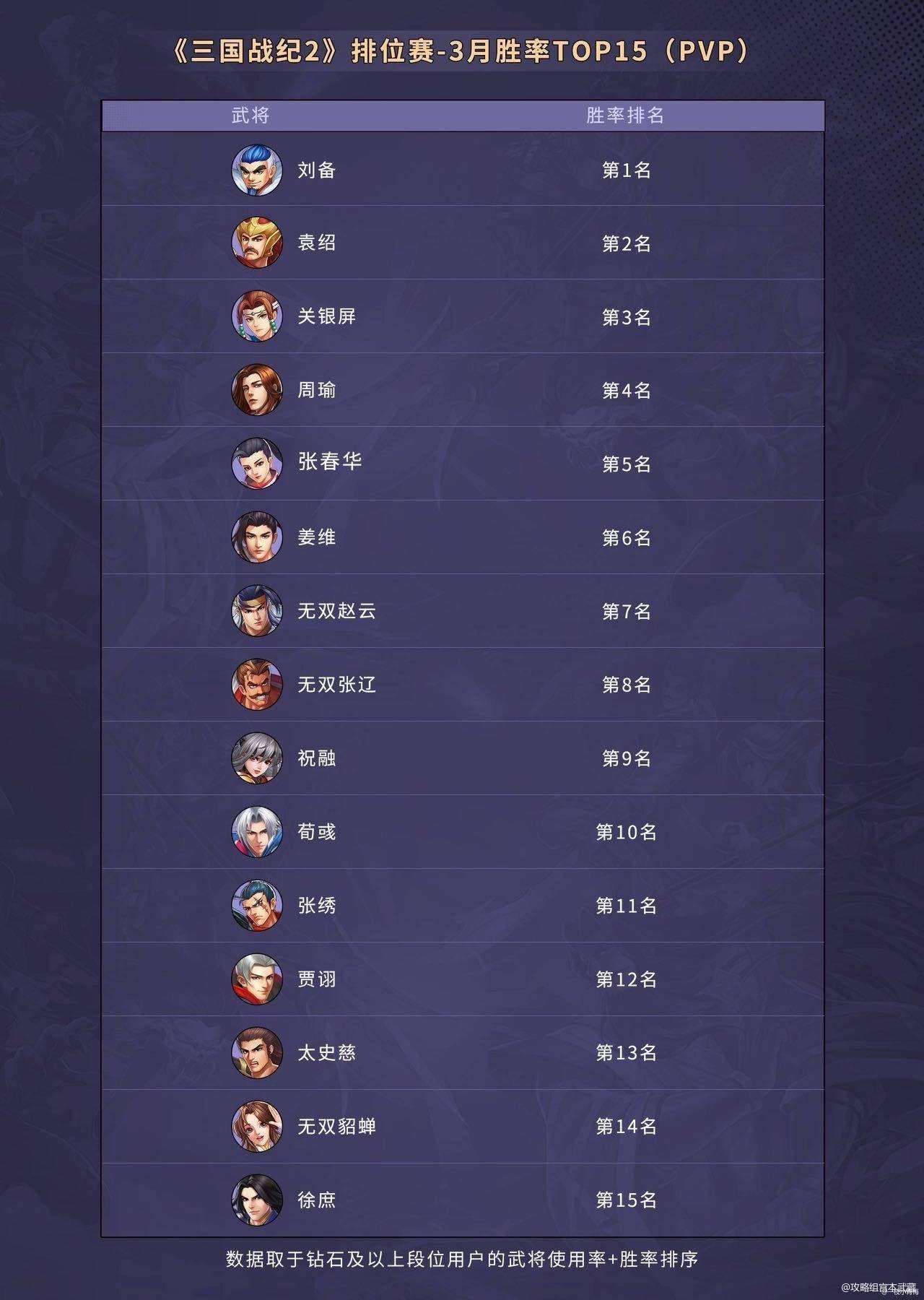Select the 袁绍 avatar portrait
The height and width of the screenshot is (1300, 924).
pyautogui.click(x=257, y=243)
